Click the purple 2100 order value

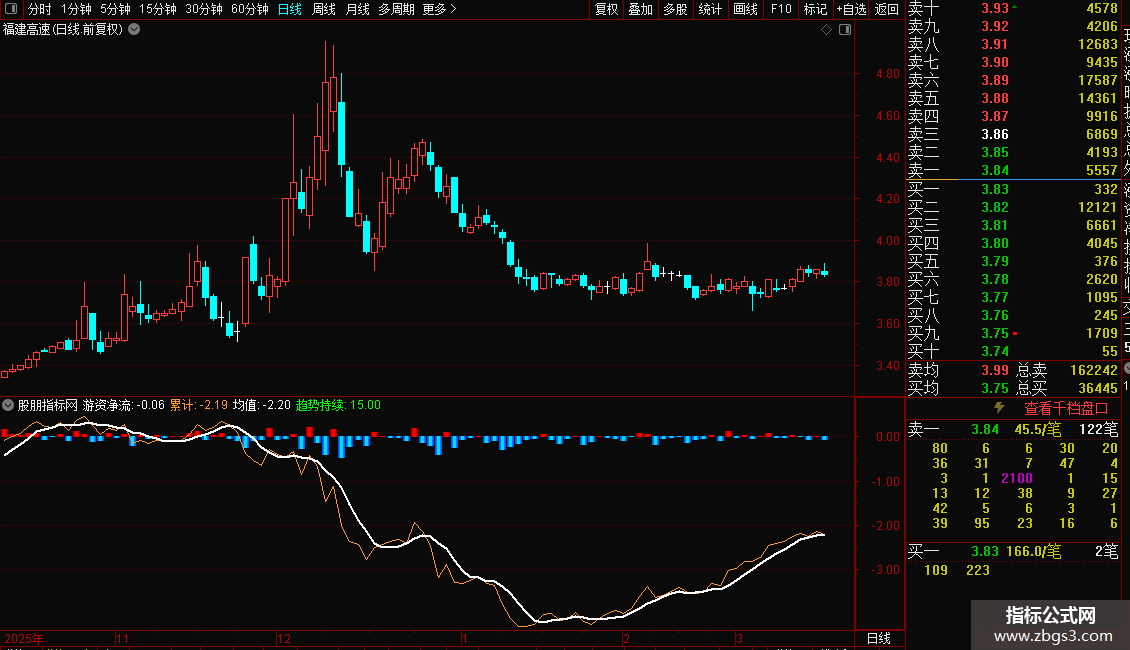[x=1017, y=478]
